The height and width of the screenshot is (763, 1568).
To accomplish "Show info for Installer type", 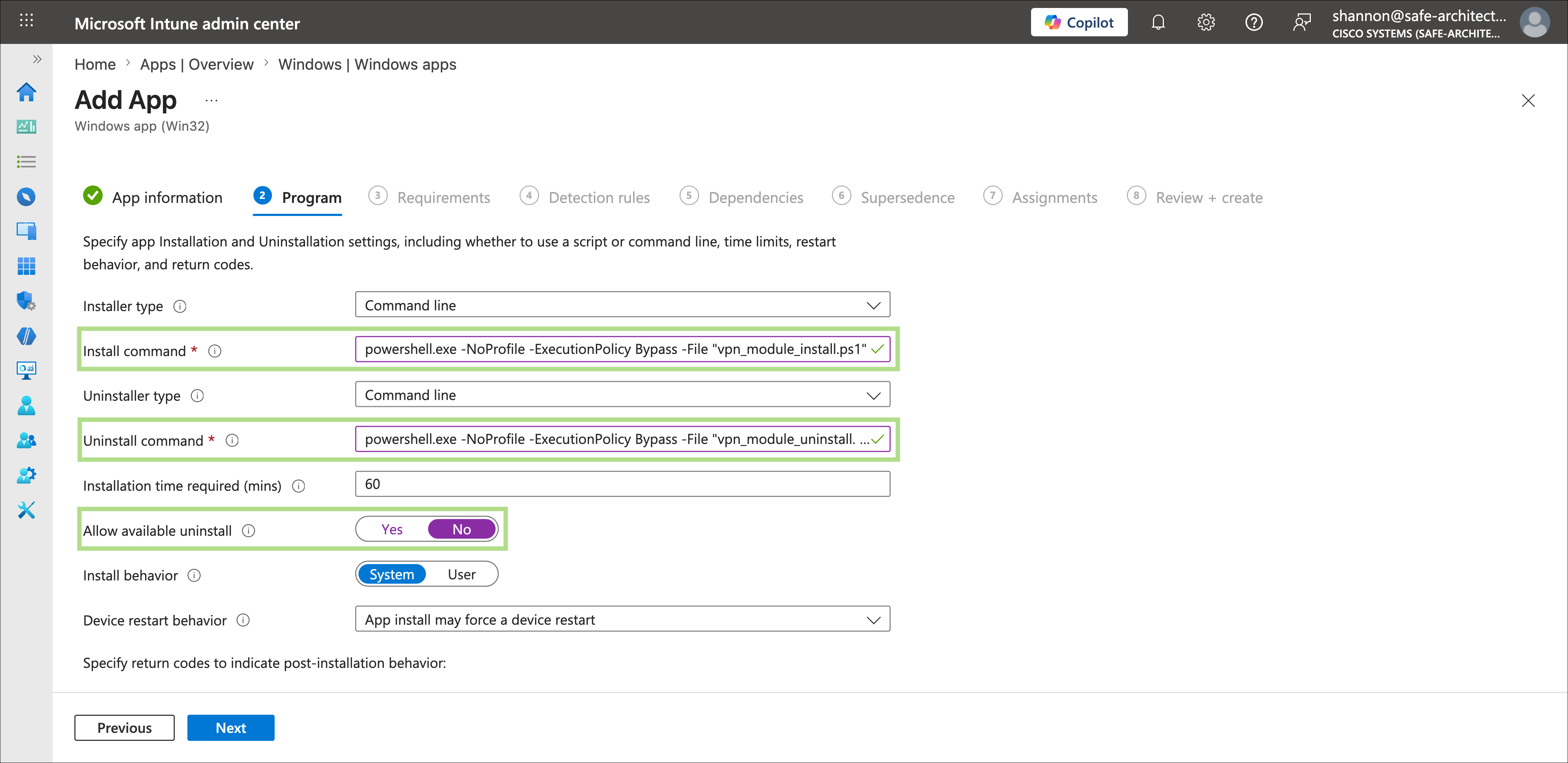I will click(x=180, y=306).
